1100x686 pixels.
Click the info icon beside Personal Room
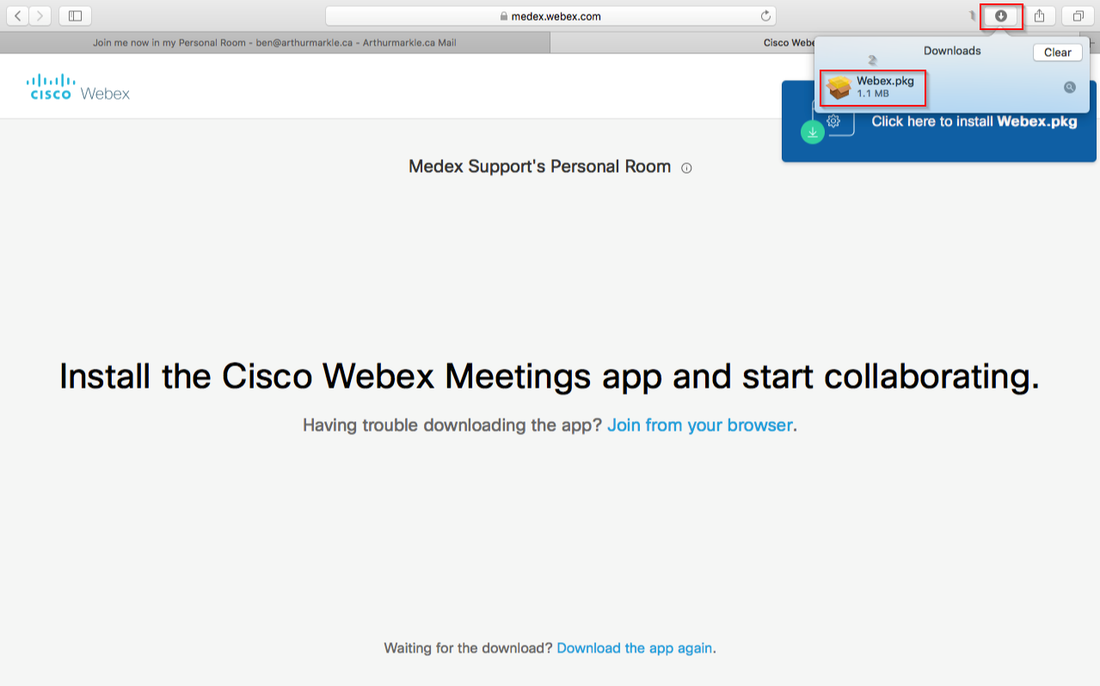pos(686,168)
